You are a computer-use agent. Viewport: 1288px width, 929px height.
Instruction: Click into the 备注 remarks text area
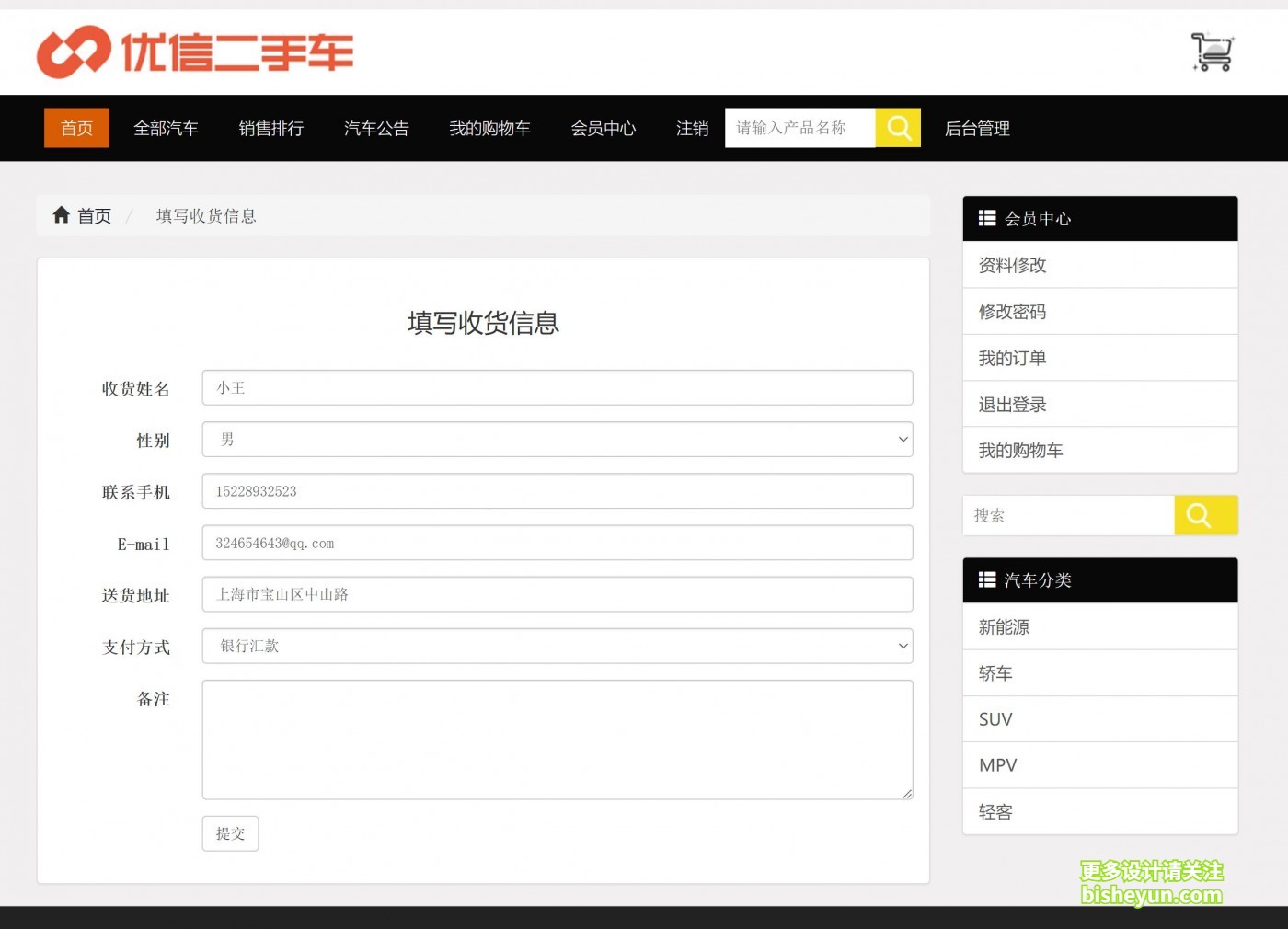pyautogui.click(x=557, y=740)
